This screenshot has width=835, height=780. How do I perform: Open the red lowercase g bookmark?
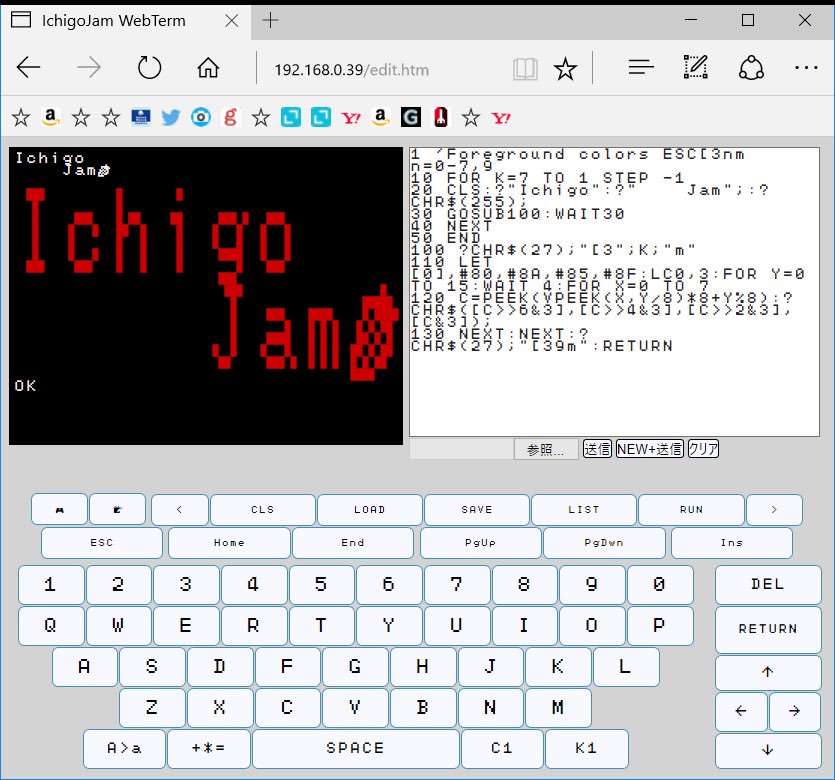(231, 117)
